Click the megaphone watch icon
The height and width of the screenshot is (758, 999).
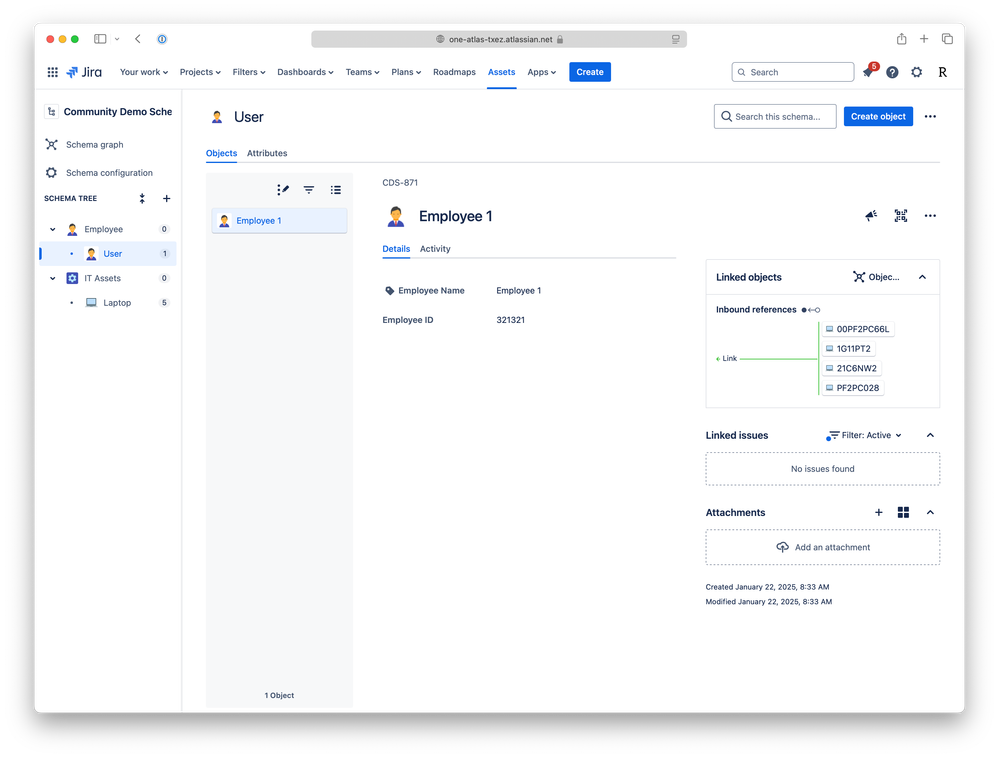(x=871, y=216)
